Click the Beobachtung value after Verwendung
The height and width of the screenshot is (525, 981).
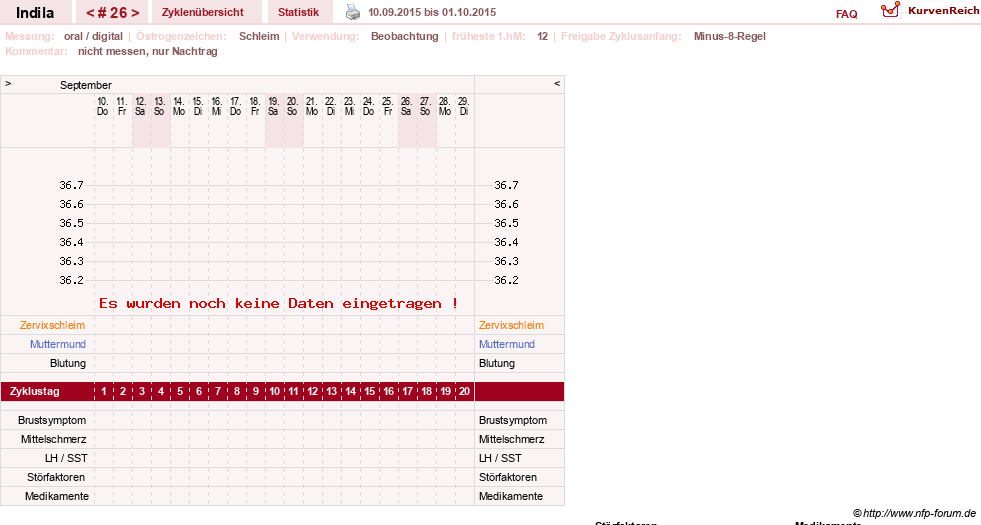(405, 36)
